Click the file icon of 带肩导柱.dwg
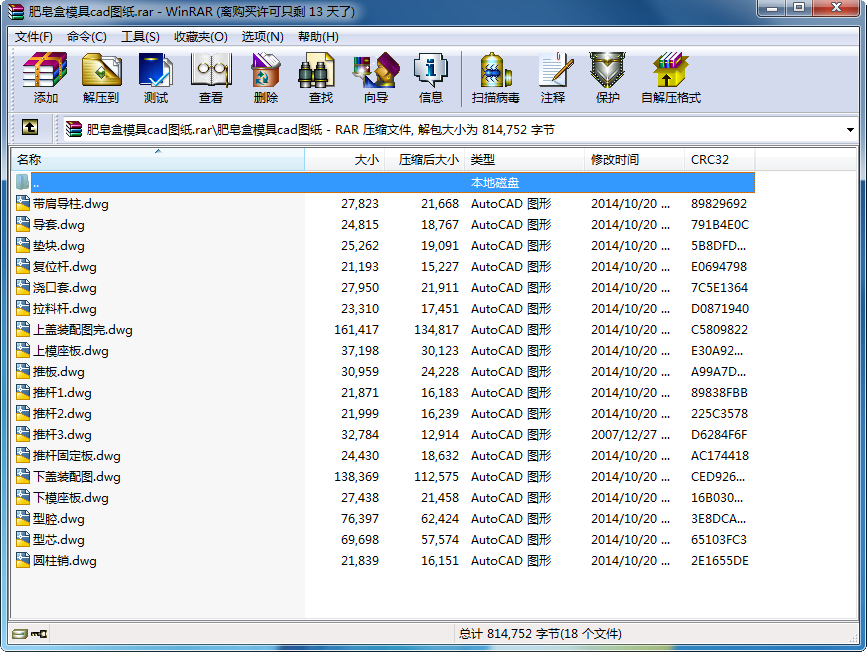 [x=23, y=203]
